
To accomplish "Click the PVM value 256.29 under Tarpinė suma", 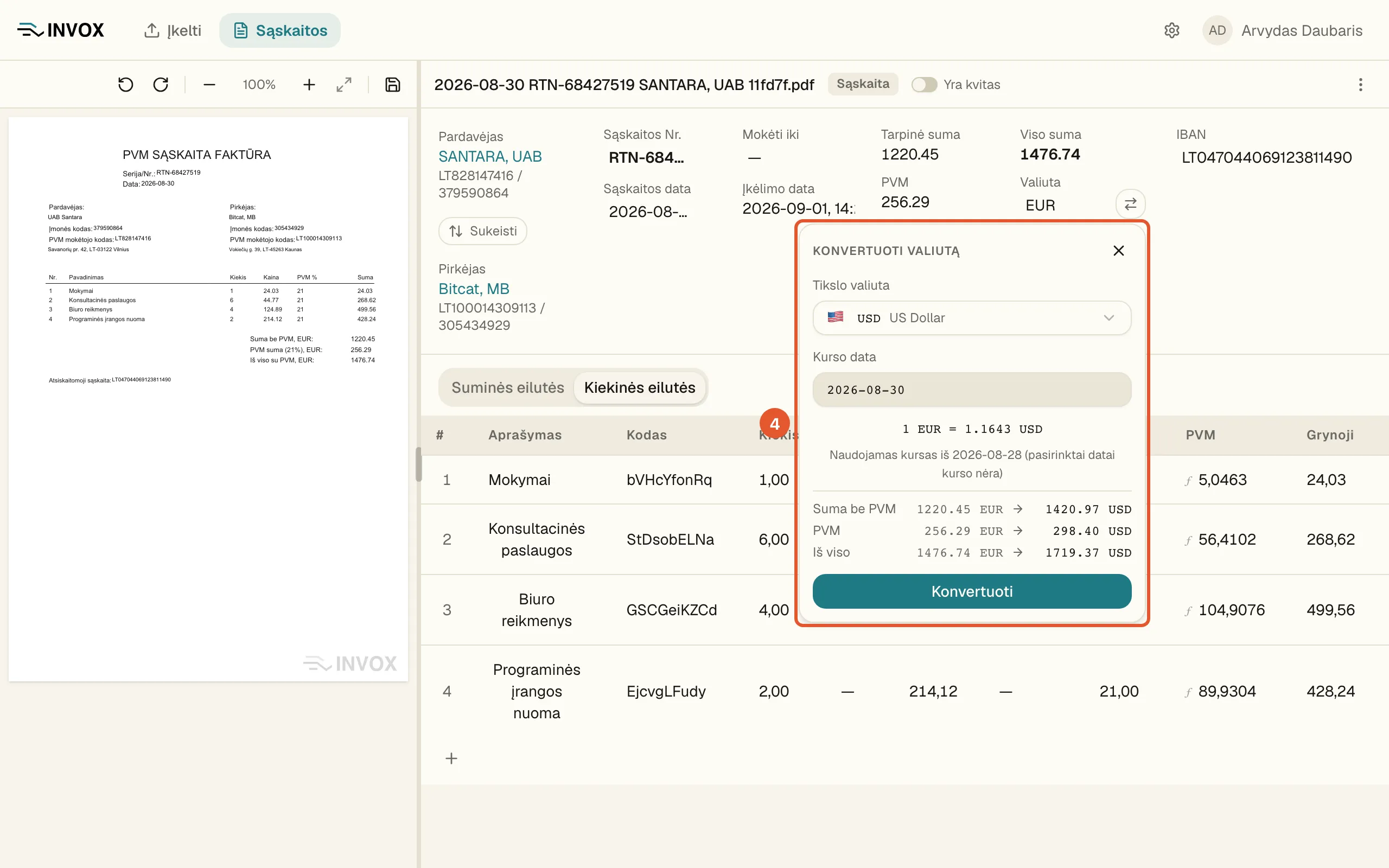I will click(905, 201).
